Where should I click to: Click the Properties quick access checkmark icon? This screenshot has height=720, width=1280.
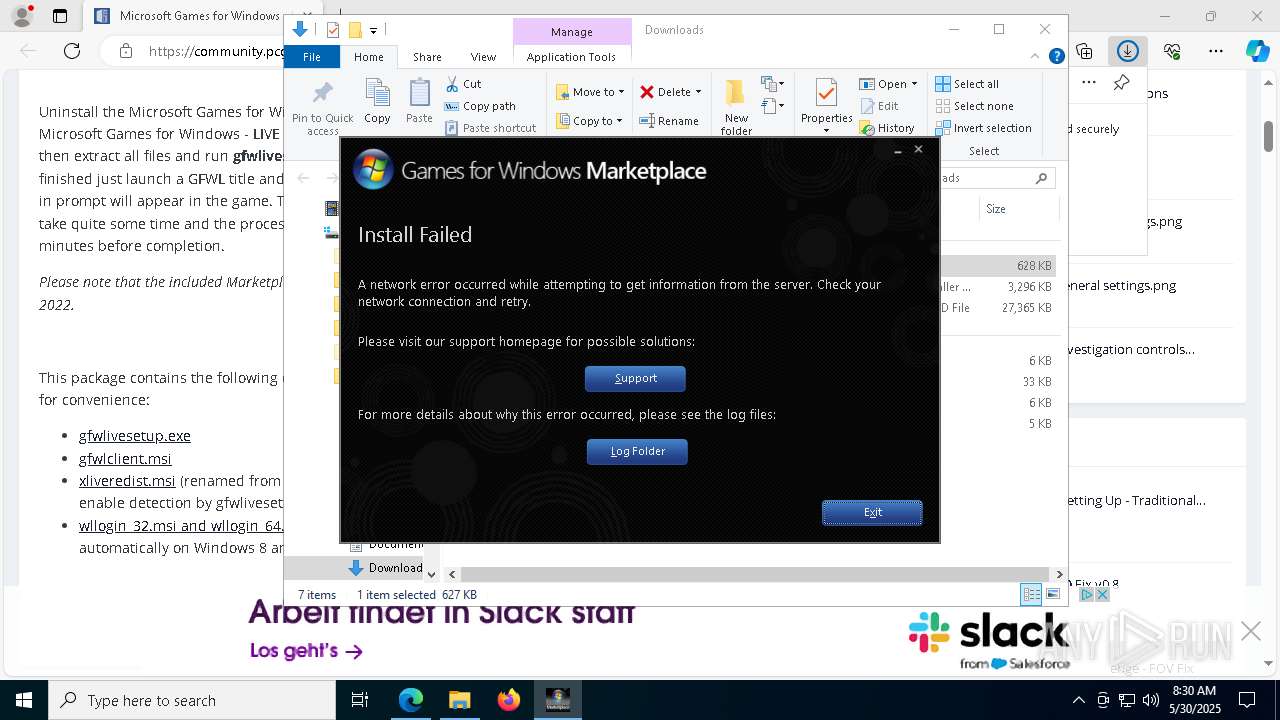[333, 30]
